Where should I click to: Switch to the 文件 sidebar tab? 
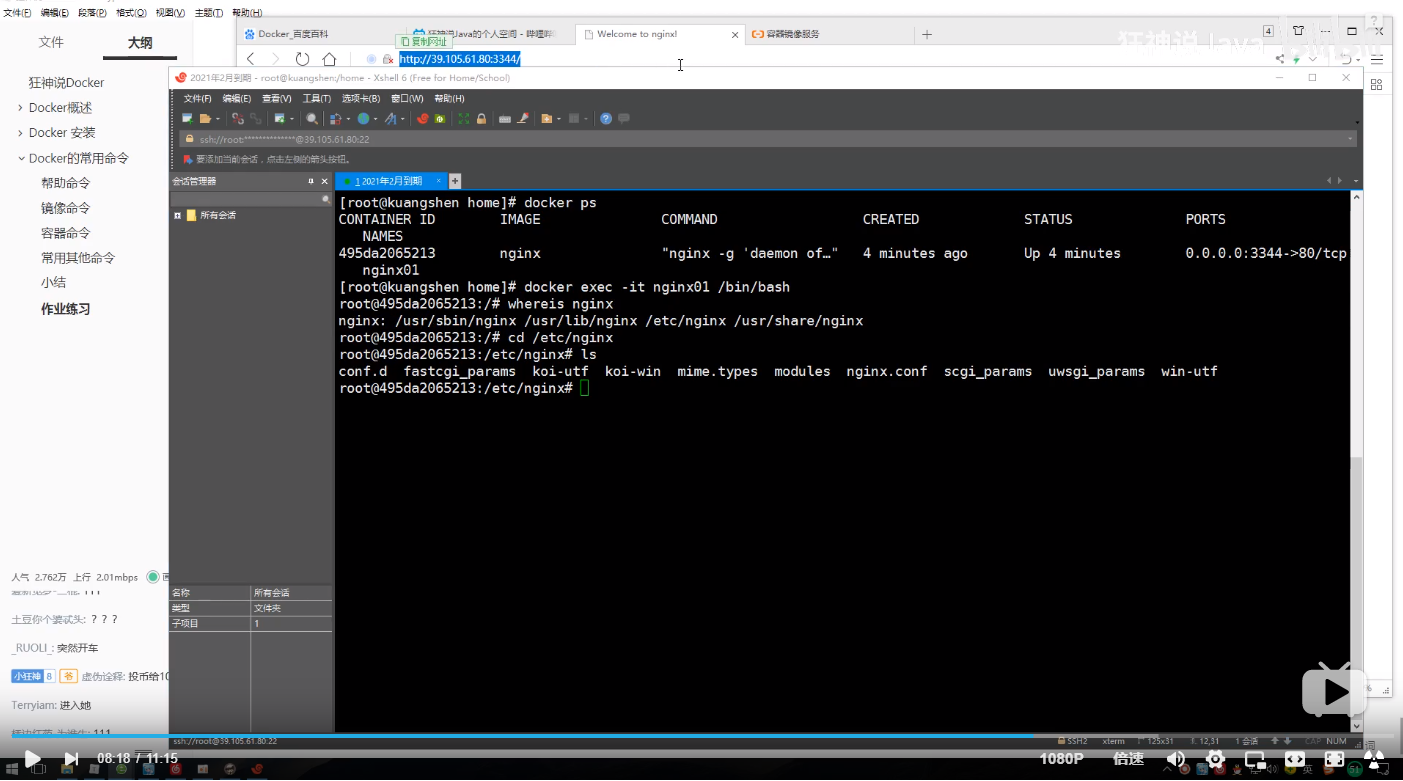pos(51,42)
